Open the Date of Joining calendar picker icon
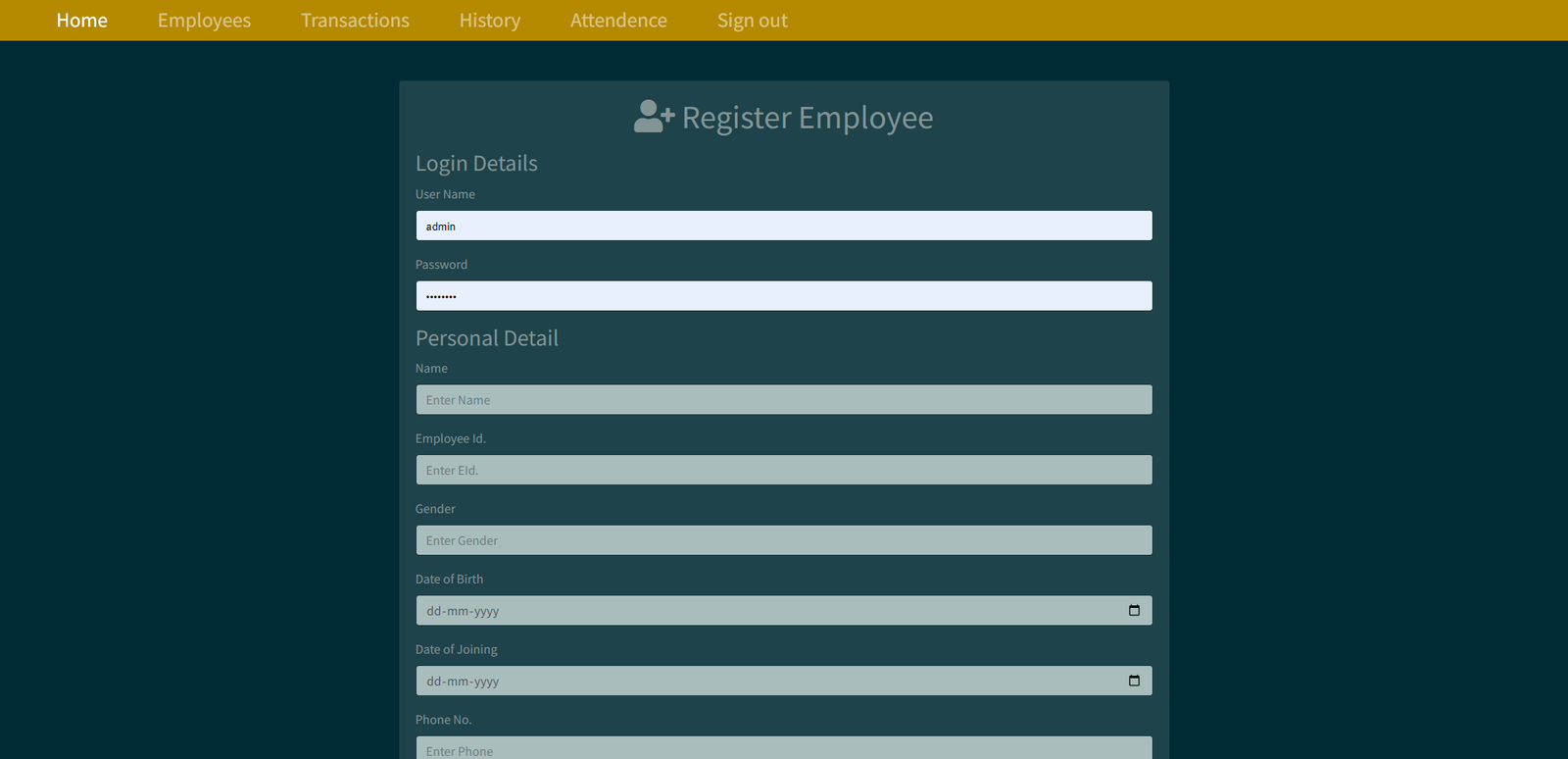This screenshot has width=1568, height=759. click(x=1134, y=681)
